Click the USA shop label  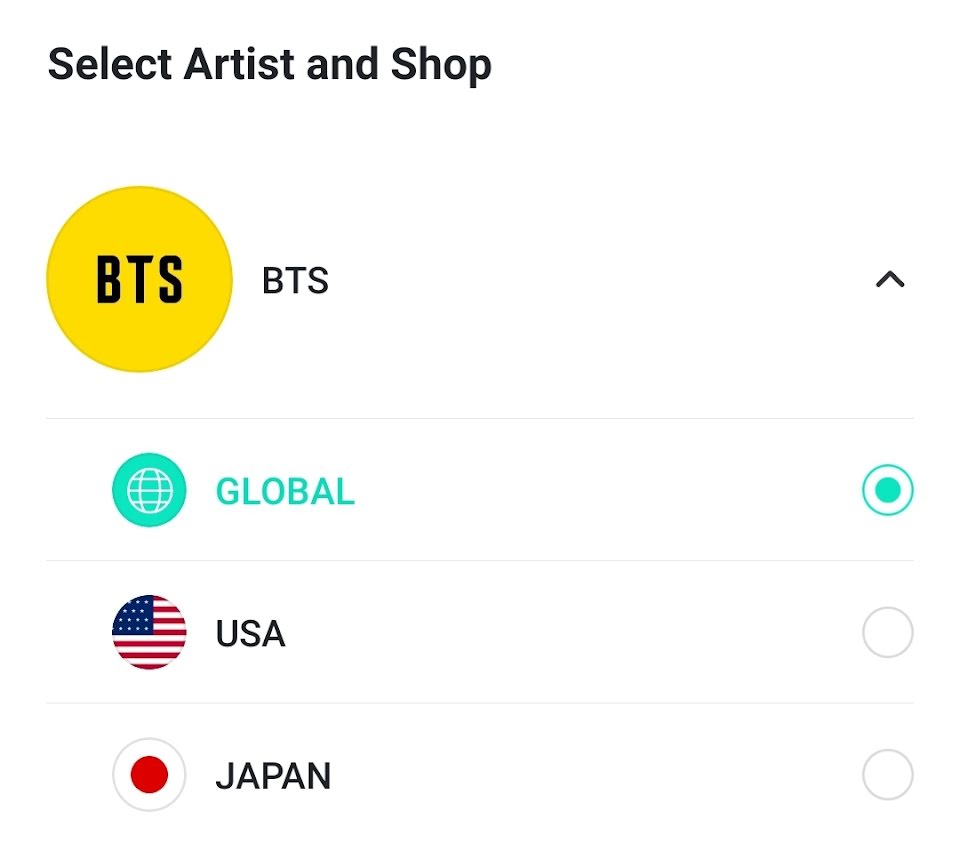[250, 633]
